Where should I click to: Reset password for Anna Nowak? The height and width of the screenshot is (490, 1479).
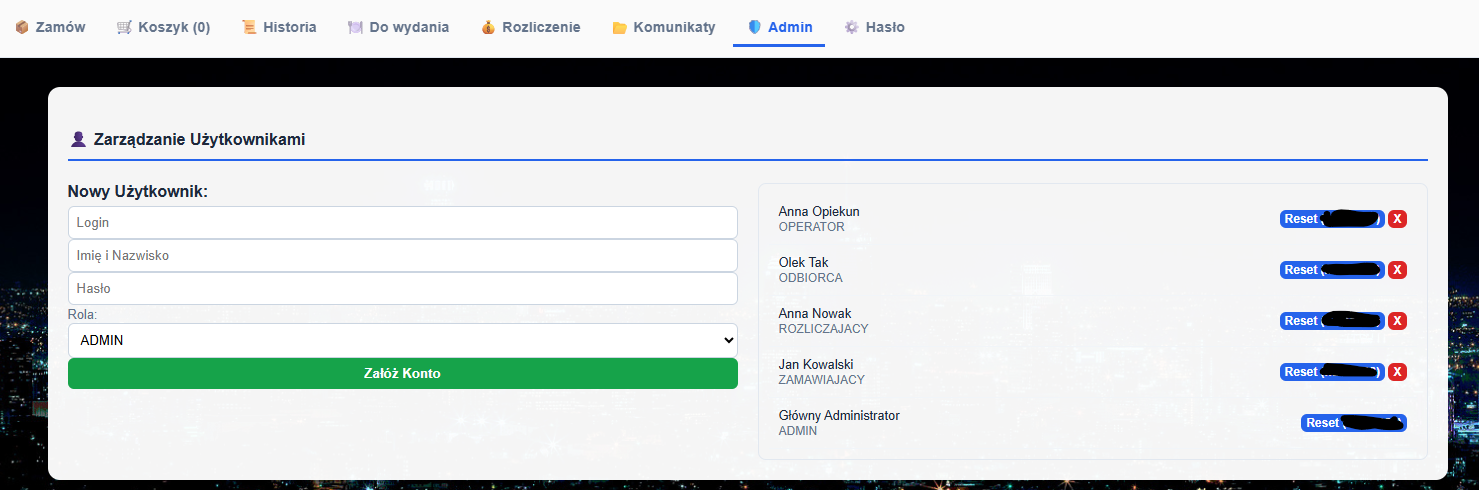coord(1332,321)
